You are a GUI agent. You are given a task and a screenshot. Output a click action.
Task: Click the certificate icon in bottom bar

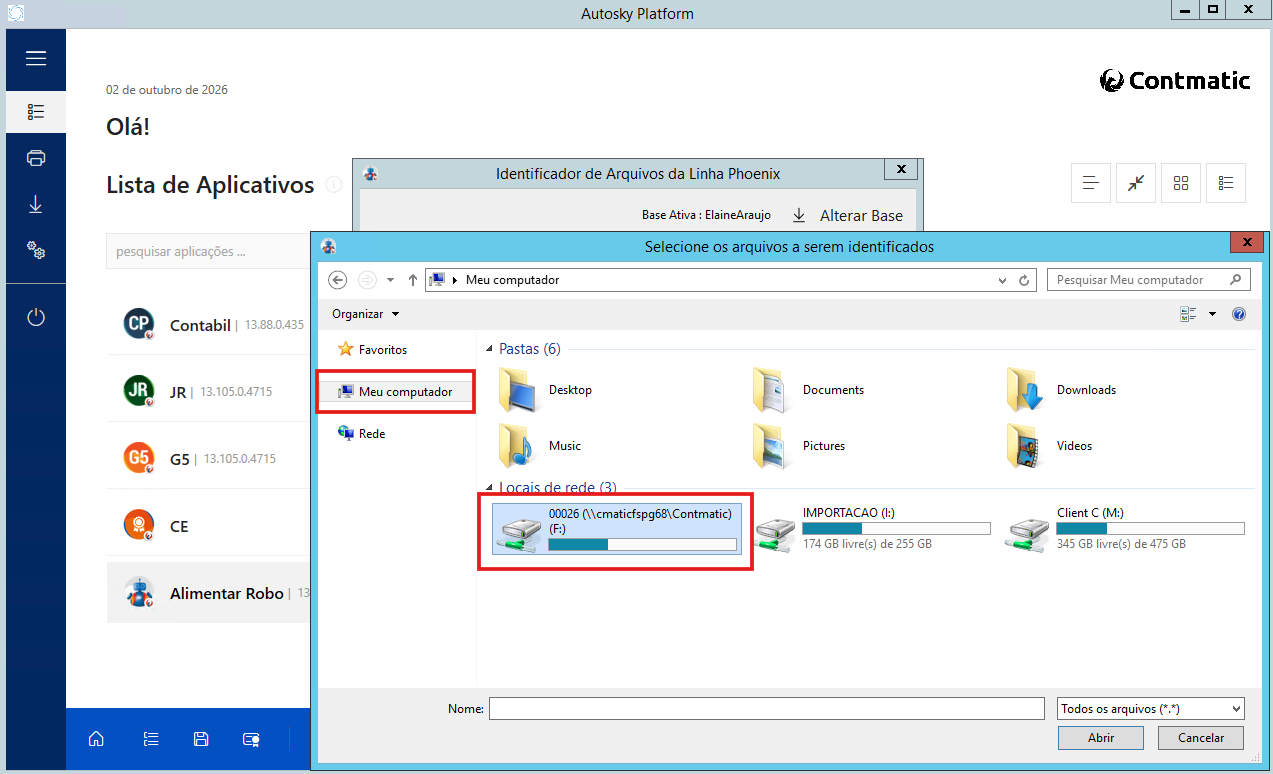[252, 739]
